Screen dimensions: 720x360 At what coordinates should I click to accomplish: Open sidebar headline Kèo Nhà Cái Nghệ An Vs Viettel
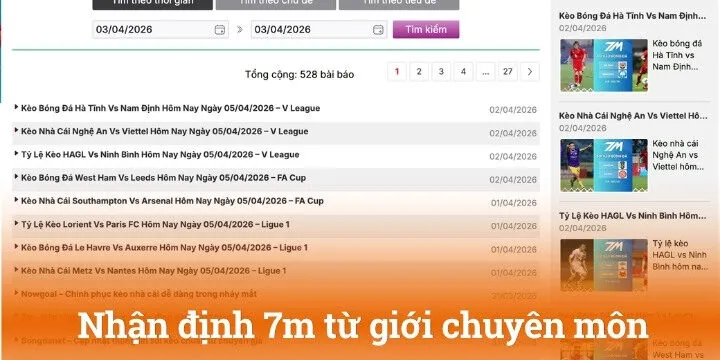(x=633, y=116)
